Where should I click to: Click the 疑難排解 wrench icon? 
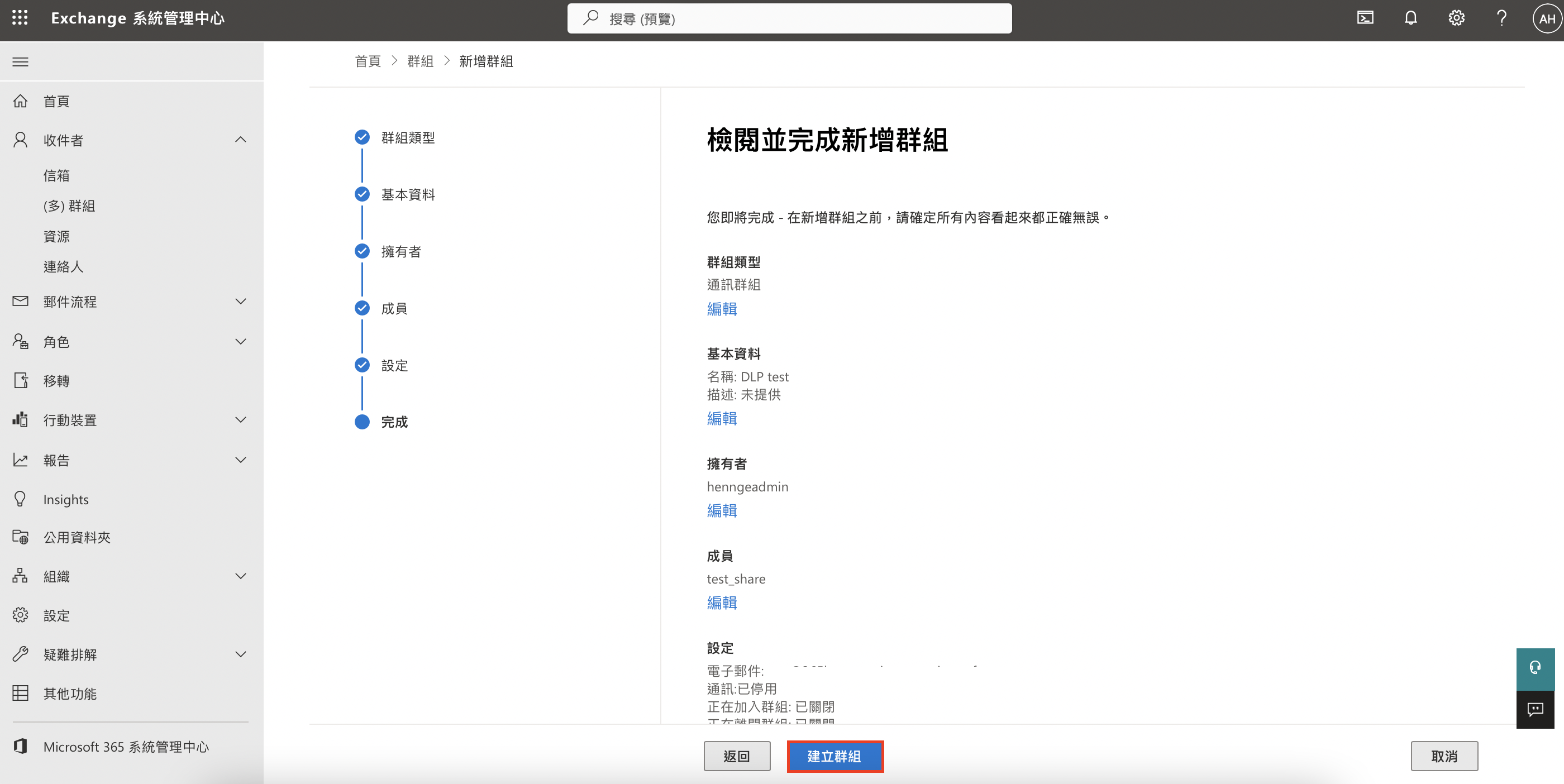coord(20,653)
